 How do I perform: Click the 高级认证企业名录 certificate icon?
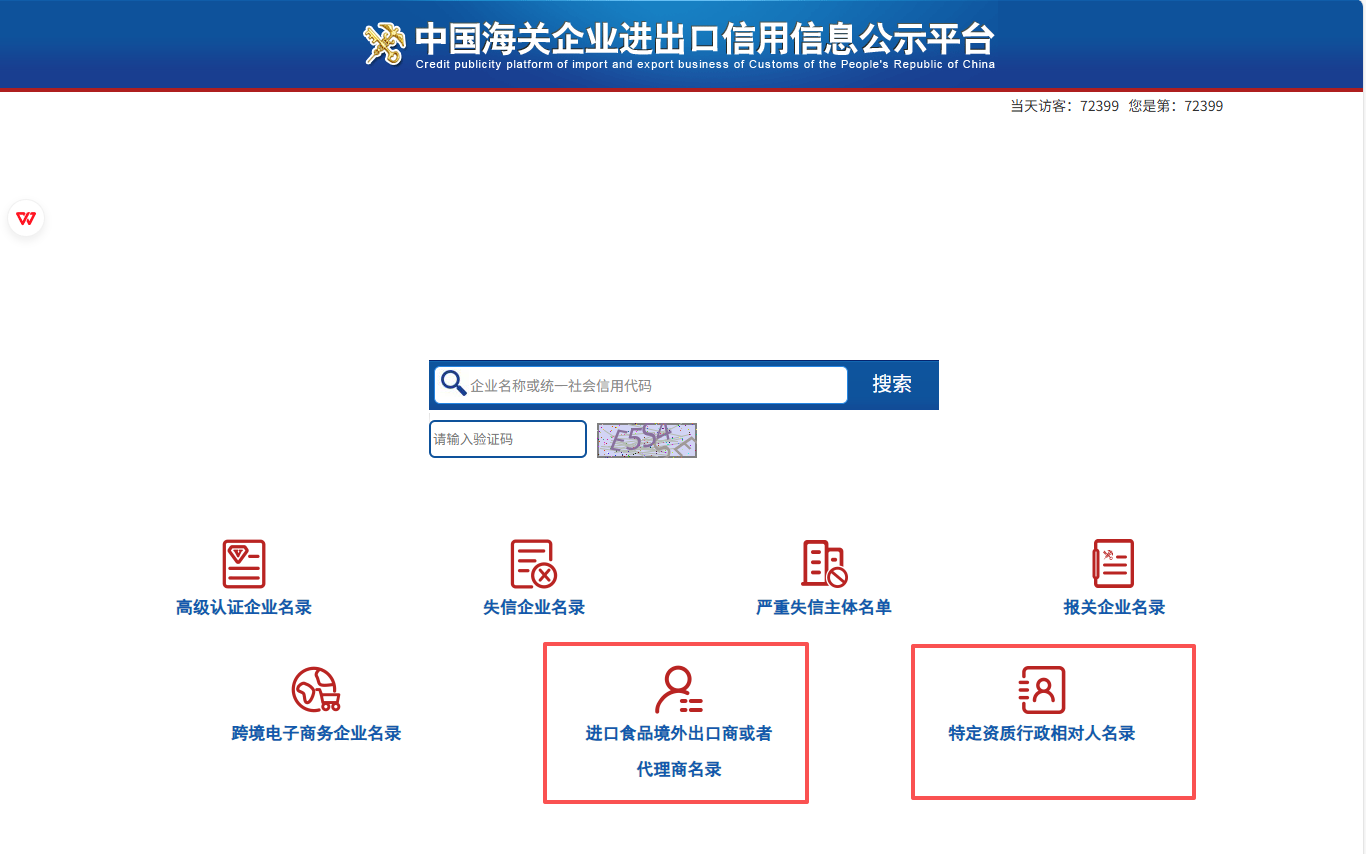click(x=244, y=564)
